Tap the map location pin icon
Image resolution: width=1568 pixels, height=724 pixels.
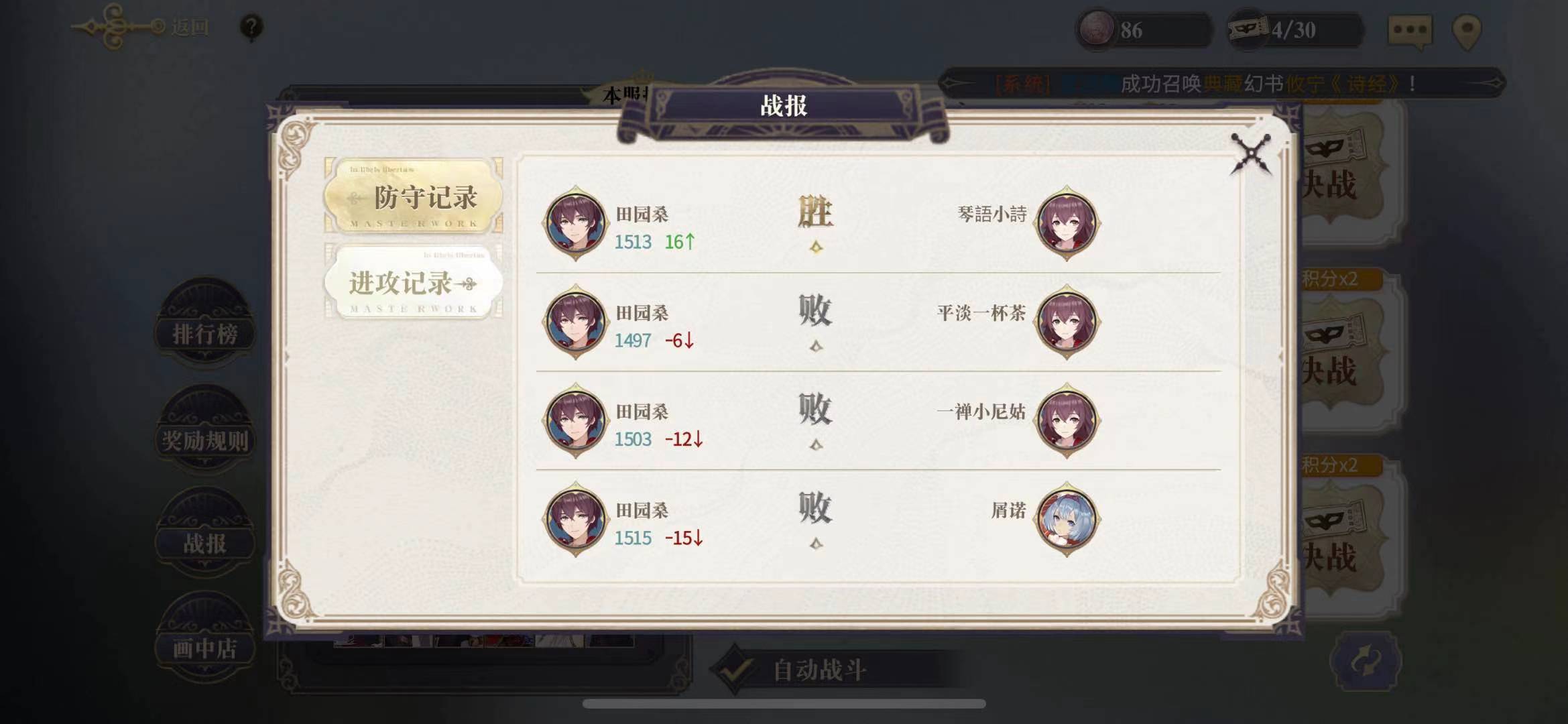point(1467,31)
